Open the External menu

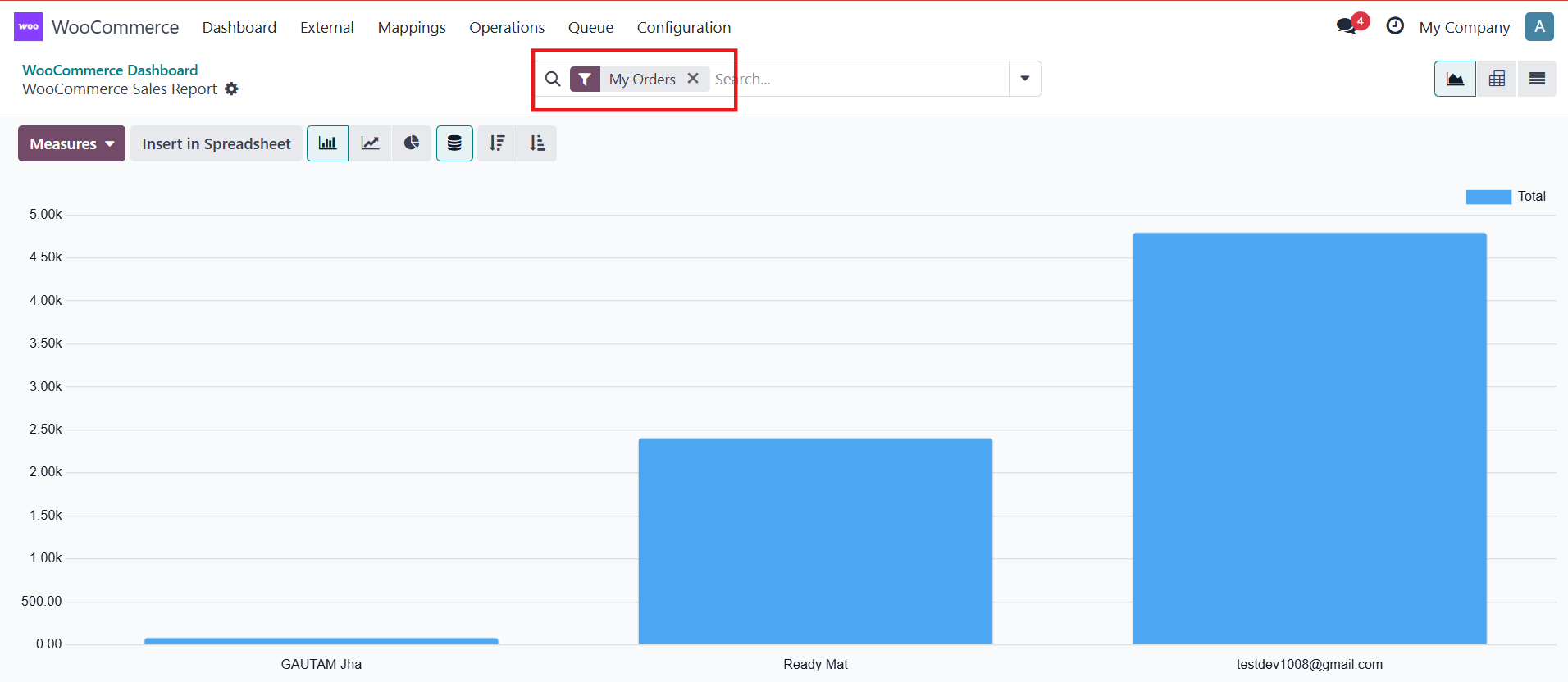click(x=327, y=27)
